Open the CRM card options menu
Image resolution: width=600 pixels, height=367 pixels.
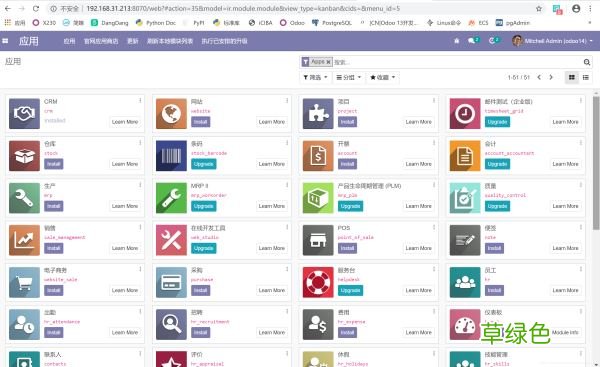pos(140,100)
